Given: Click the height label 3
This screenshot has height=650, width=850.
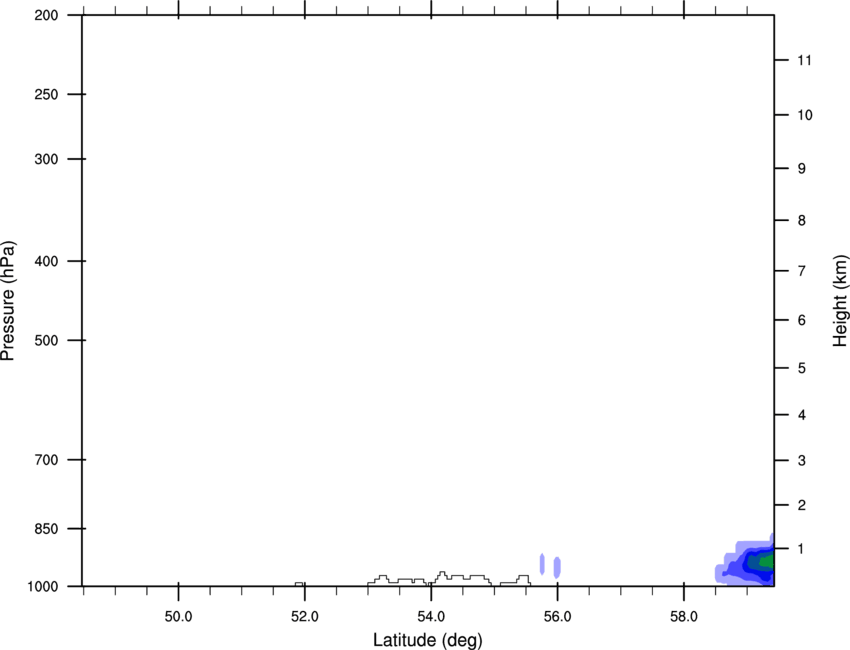Looking at the screenshot, I should pos(802,461).
